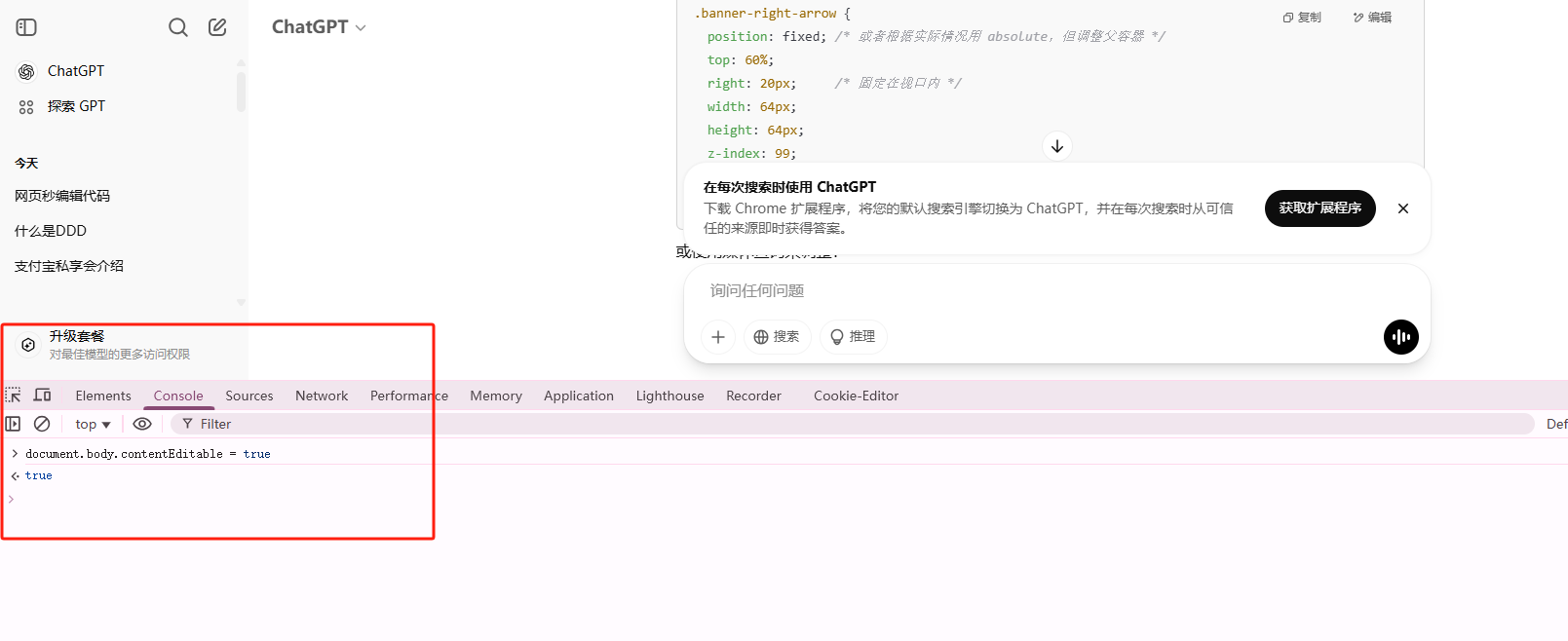This screenshot has height=641, width=1568.
Task: Show the console sidebar icon
Action: [x=13, y=424]
